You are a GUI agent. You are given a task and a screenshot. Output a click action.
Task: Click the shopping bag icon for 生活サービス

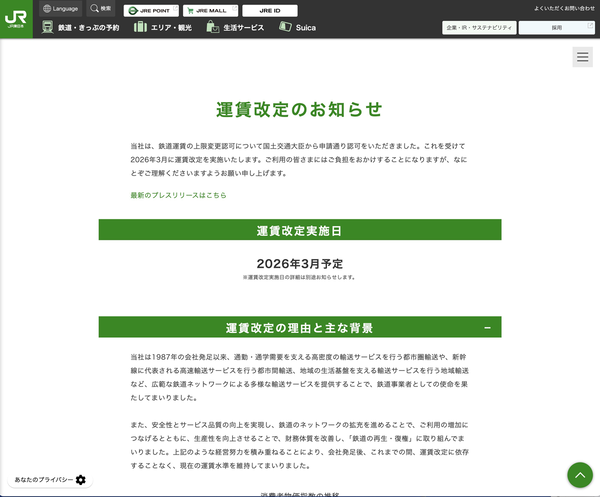point(212,27)
